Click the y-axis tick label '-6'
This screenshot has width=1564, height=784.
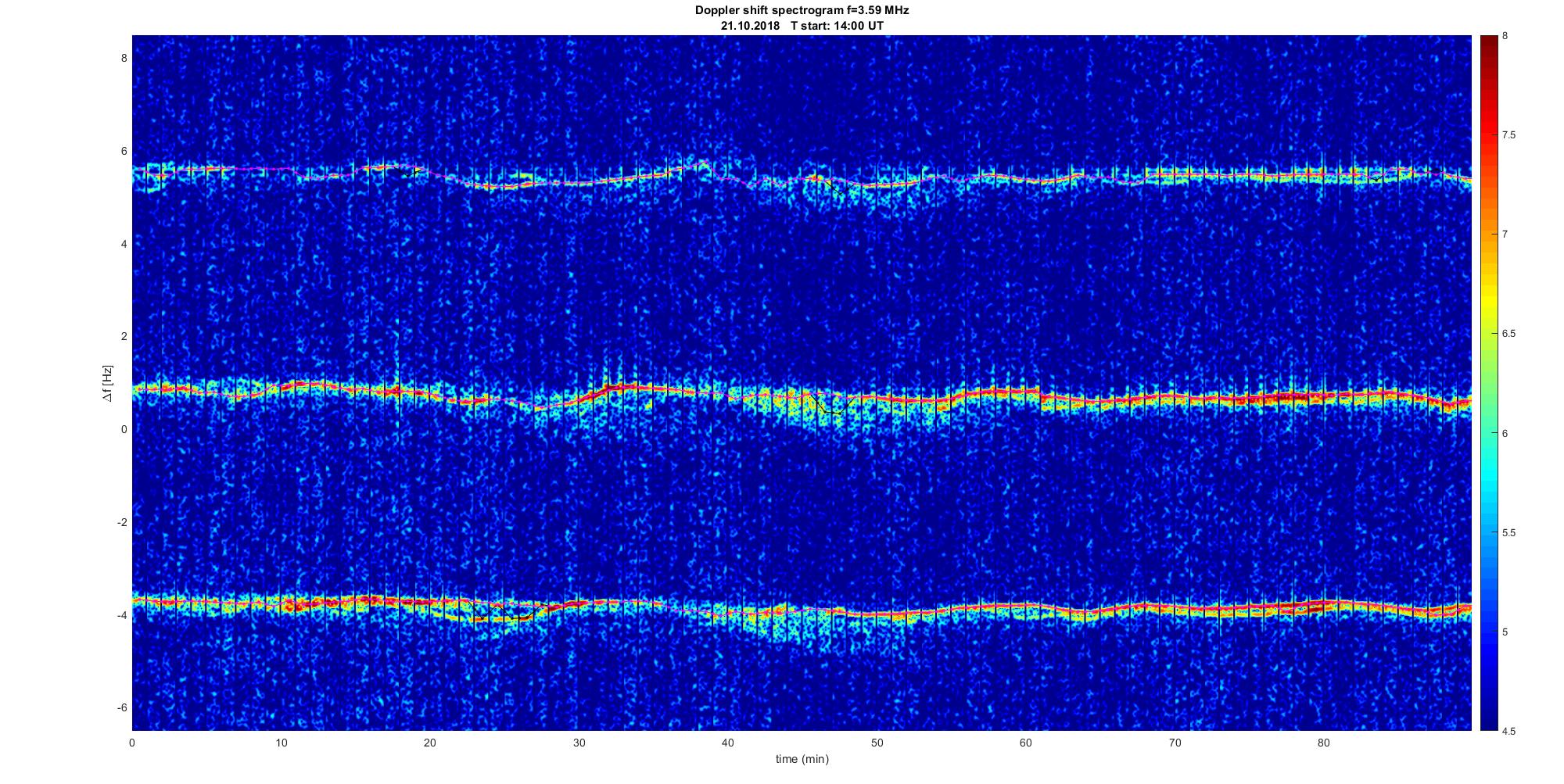point(122,707)
